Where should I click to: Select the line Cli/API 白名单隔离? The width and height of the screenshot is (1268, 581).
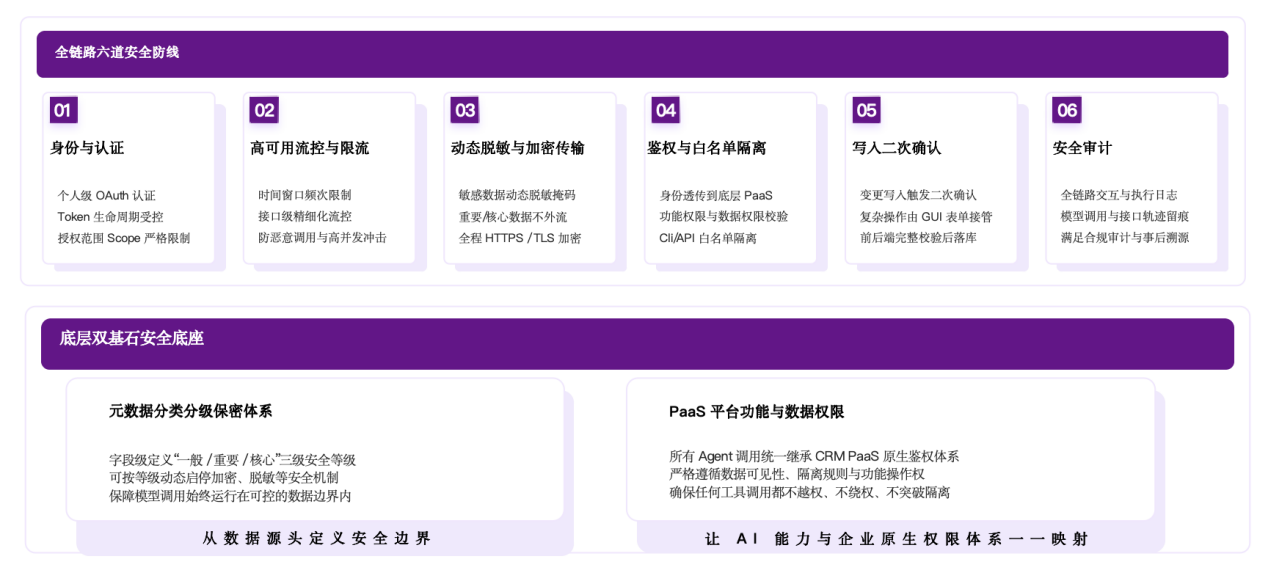[708, 238]
